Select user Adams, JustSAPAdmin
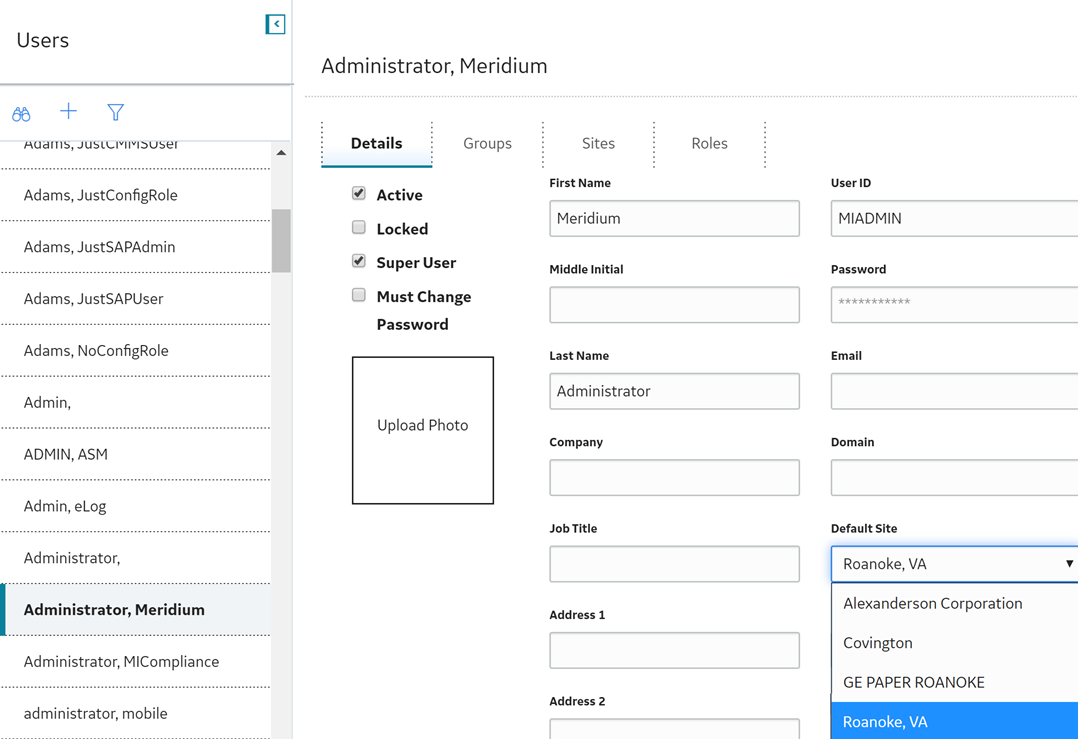The width and height of the screenshot is (1078, 739). point(135,247)
